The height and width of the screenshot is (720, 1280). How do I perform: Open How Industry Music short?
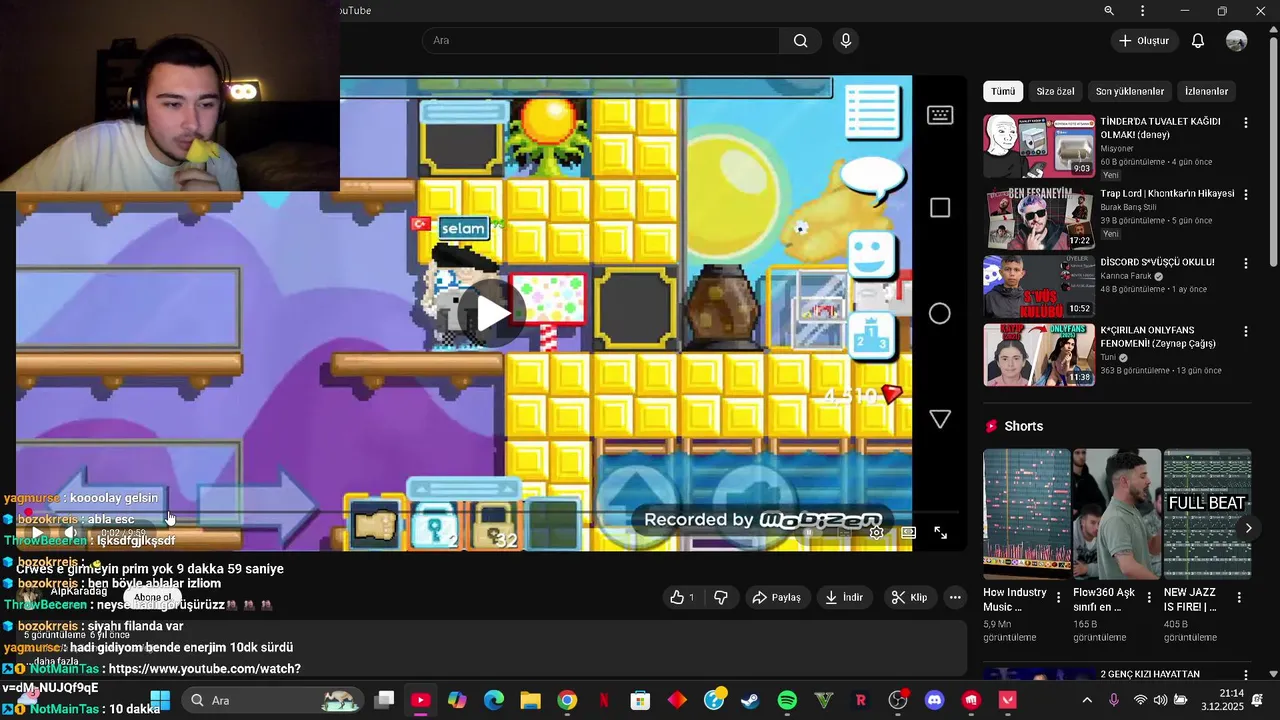(x=1026, y=514)
